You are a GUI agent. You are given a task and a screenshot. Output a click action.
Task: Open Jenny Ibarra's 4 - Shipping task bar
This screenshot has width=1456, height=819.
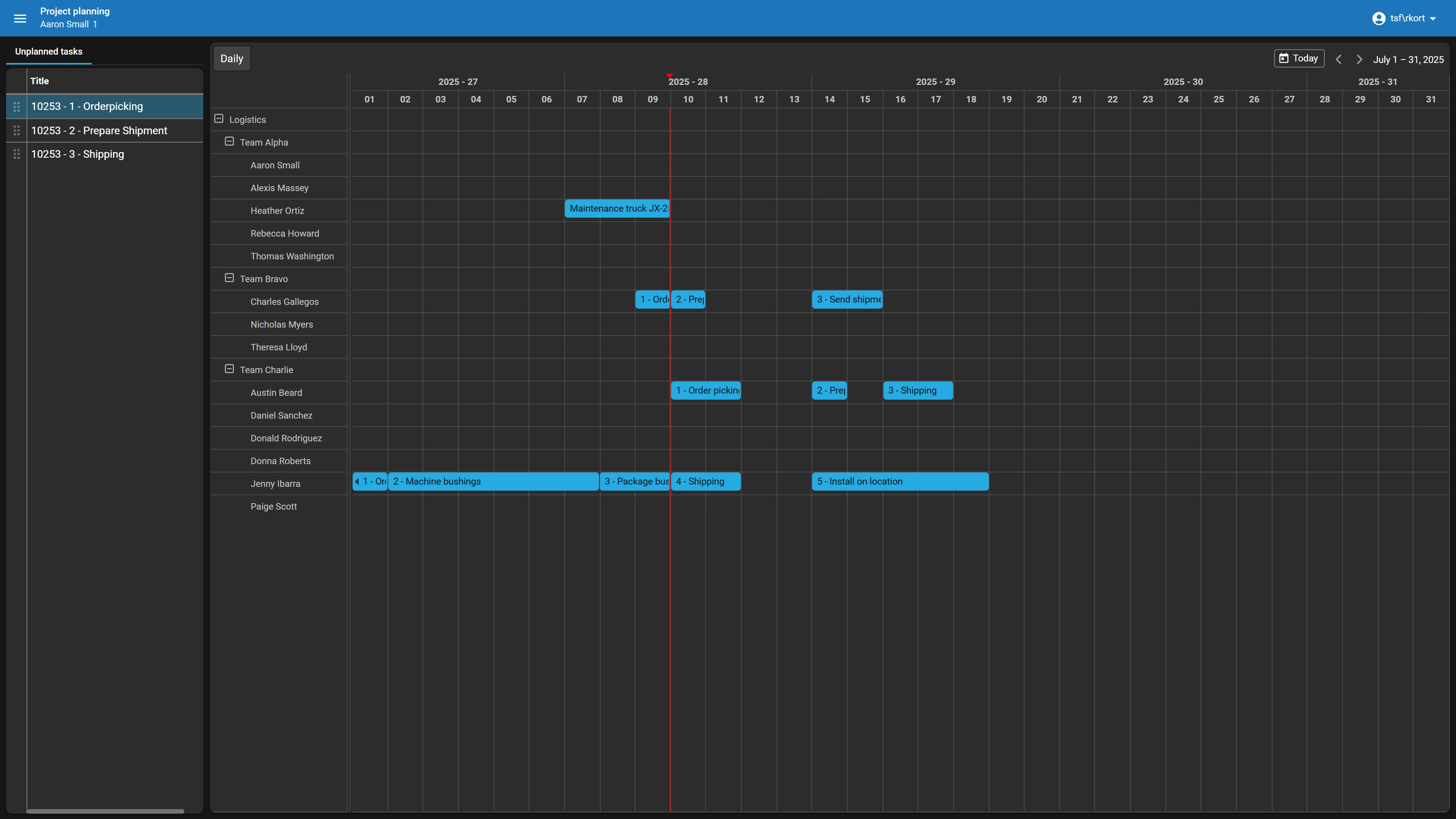[x=705, y=482]
